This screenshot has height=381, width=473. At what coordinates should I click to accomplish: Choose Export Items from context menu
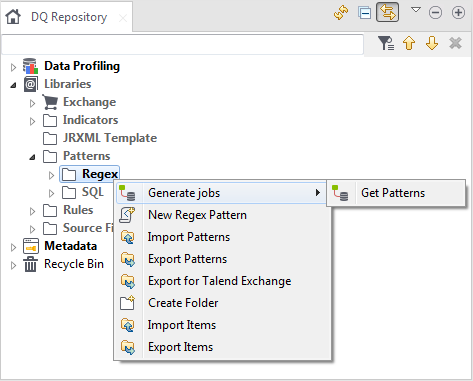[x=223, y=347]
